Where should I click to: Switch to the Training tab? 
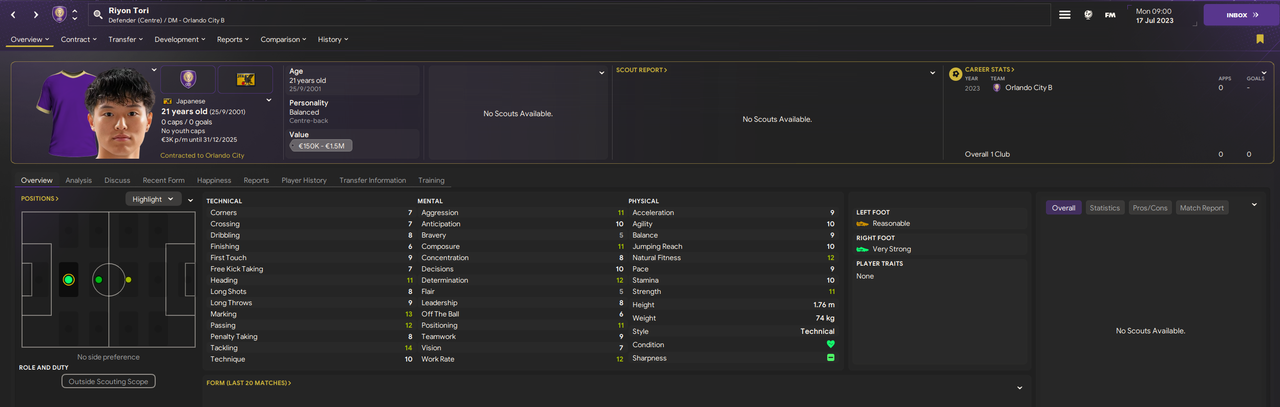coord(431,180)
